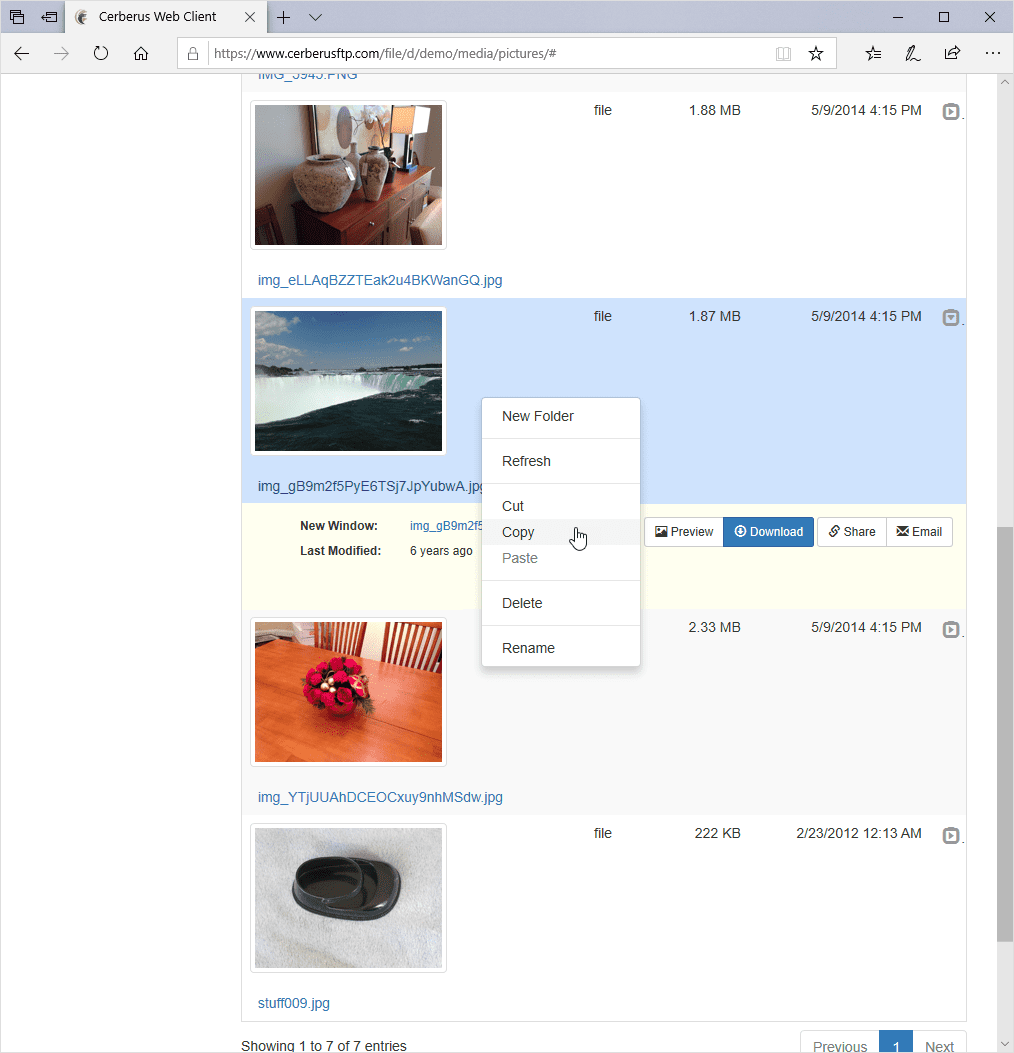This screenshot has width=1014, height=1053.
Task: Click the Share link icon next to Share
Action: tap(832, 531)
